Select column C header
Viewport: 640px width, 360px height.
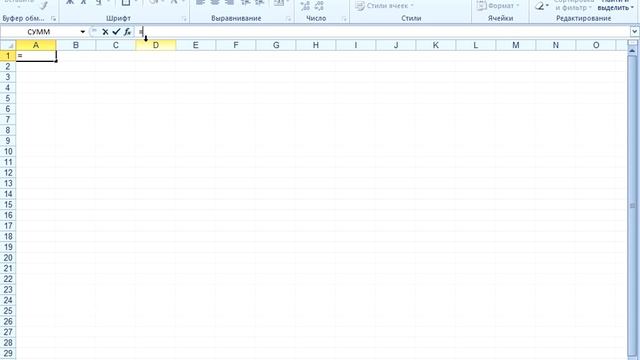point(116,45)
